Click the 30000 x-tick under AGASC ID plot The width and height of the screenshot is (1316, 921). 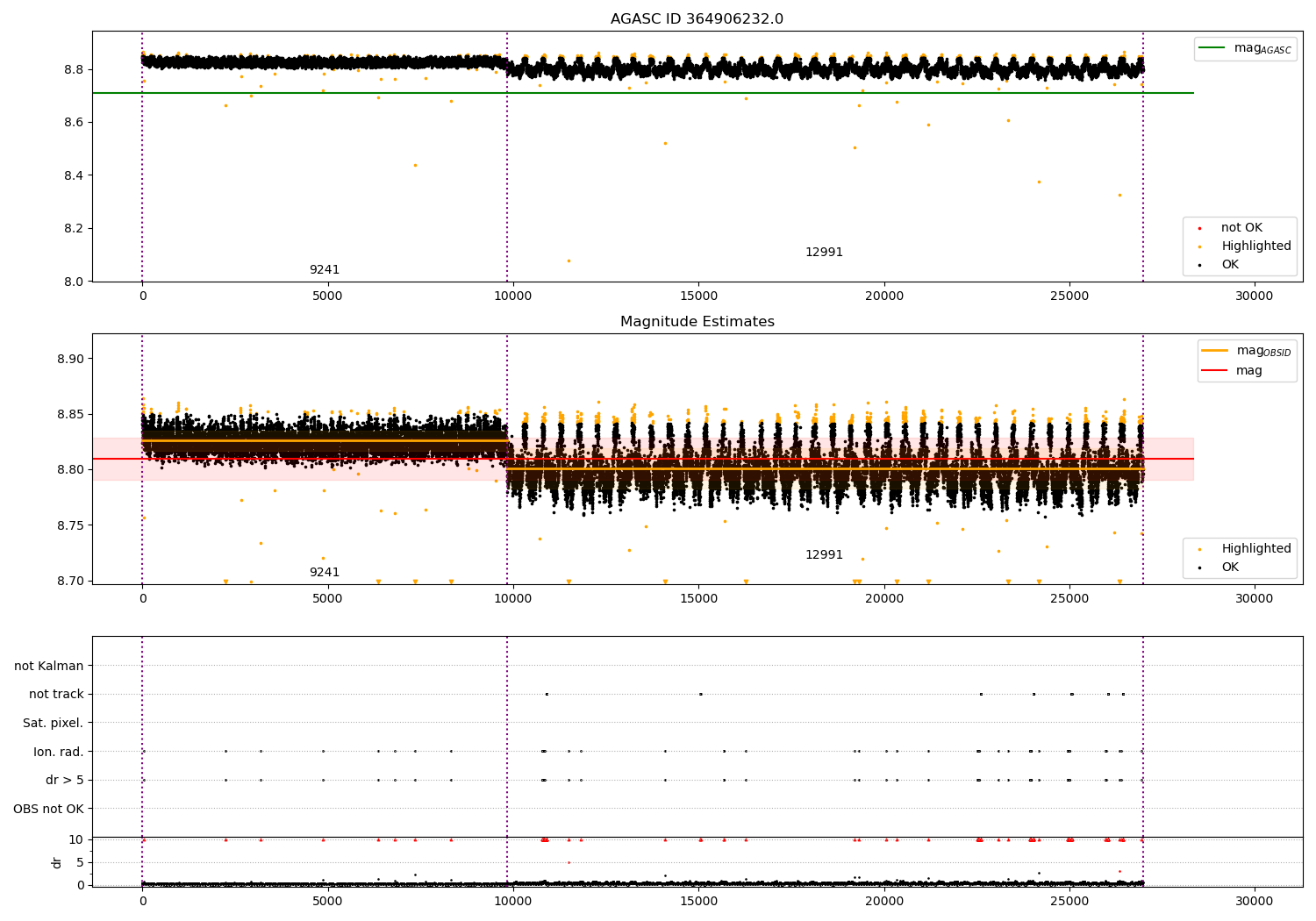coord(1254,296)
